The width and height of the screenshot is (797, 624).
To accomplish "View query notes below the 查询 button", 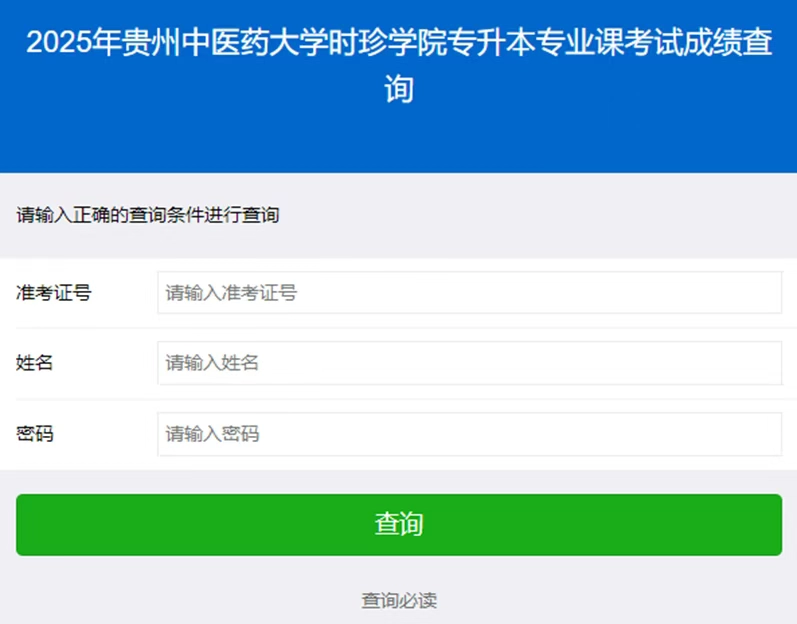I will [x=399, y=601].
